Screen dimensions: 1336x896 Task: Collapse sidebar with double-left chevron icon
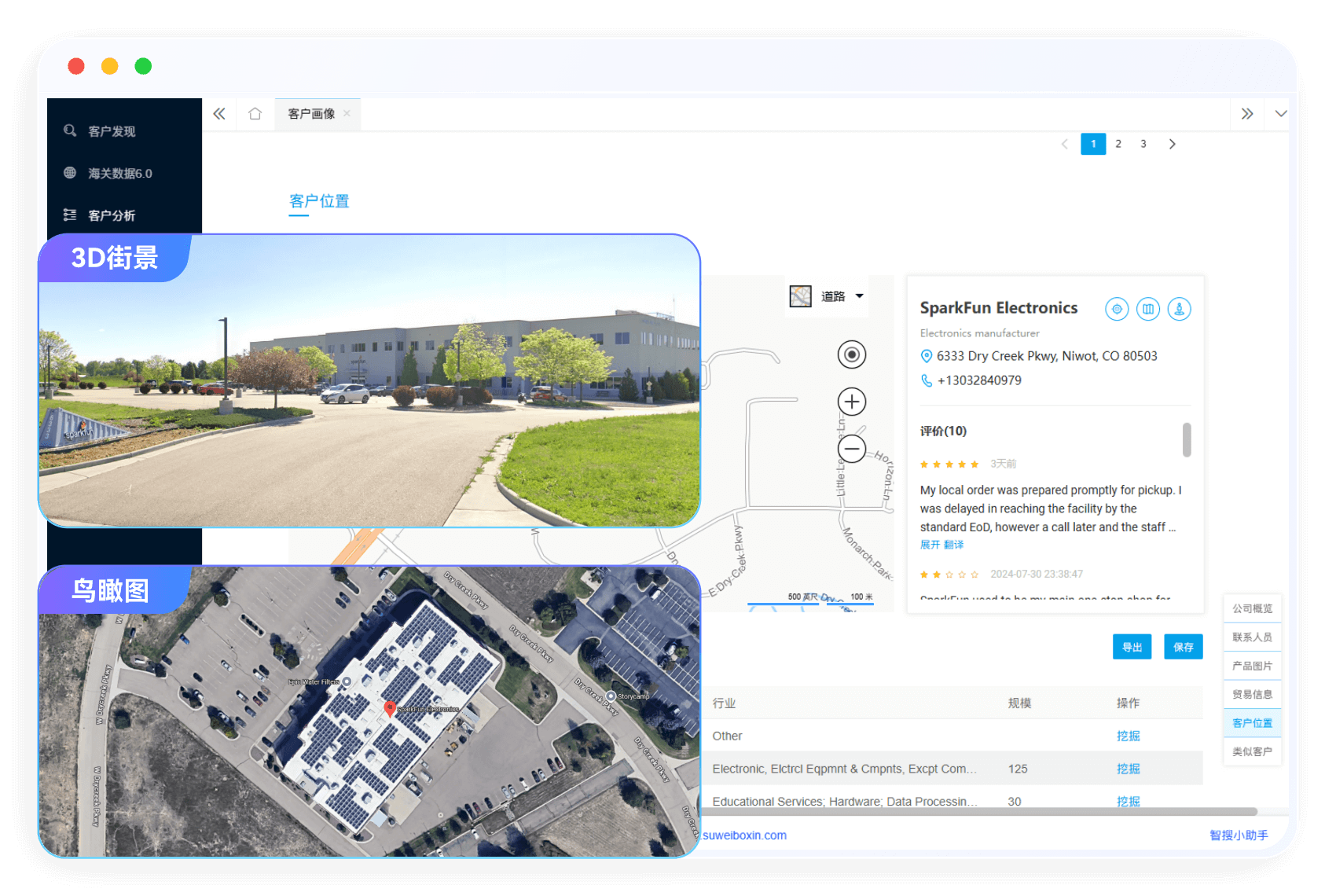click(219, 114)
